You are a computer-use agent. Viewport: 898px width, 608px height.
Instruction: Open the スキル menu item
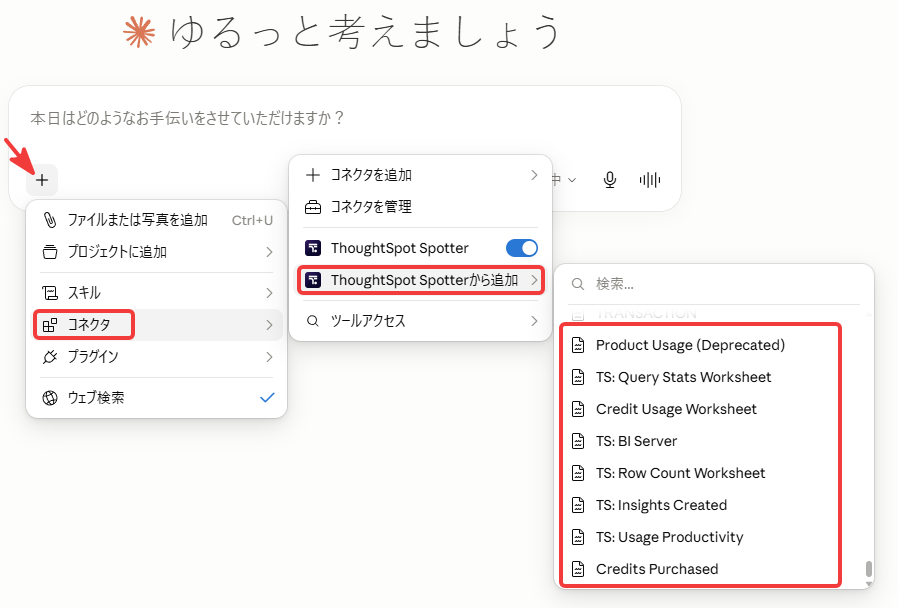point(156,293)
